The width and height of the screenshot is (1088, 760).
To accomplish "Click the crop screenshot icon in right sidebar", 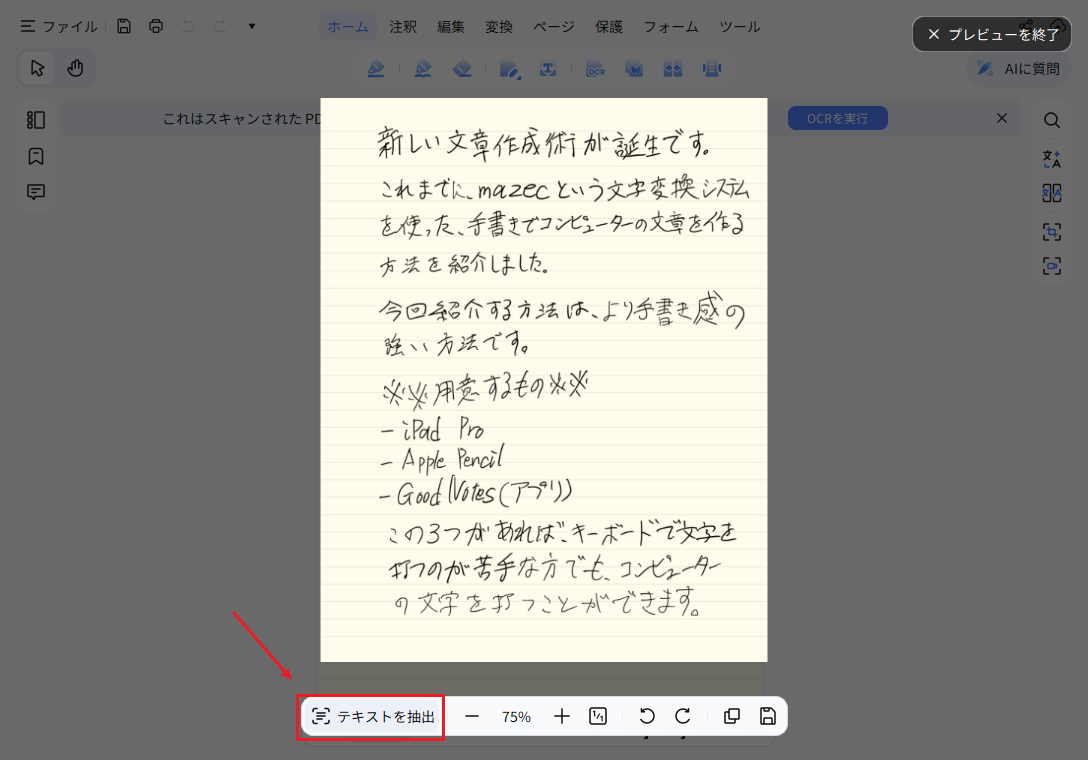I will point(1052,231).
